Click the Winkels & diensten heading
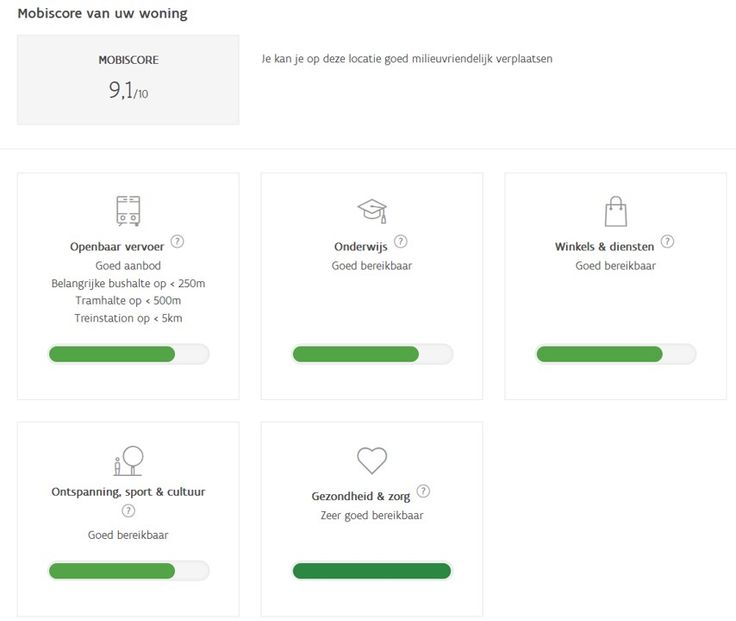This screenshot has width=736, height=621. [604, 246]
